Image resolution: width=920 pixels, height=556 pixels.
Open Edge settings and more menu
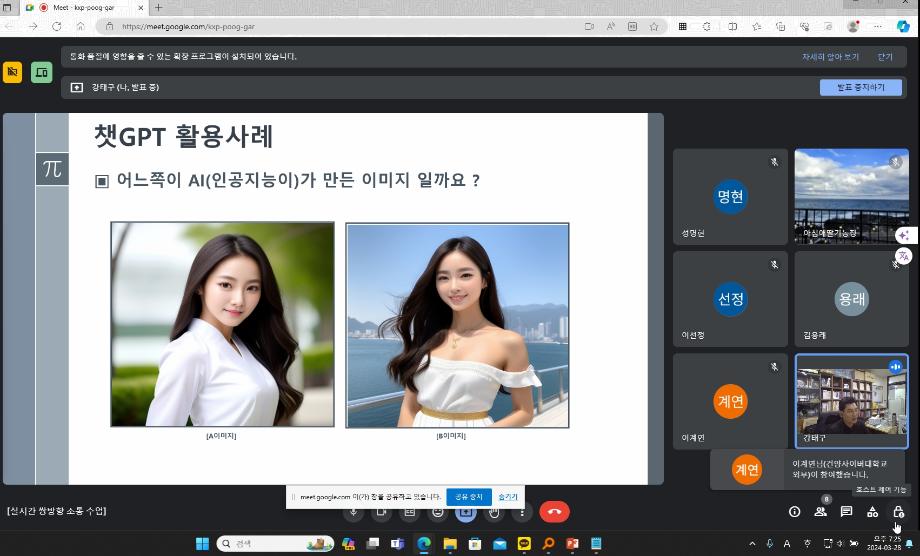tap(878, 26)
